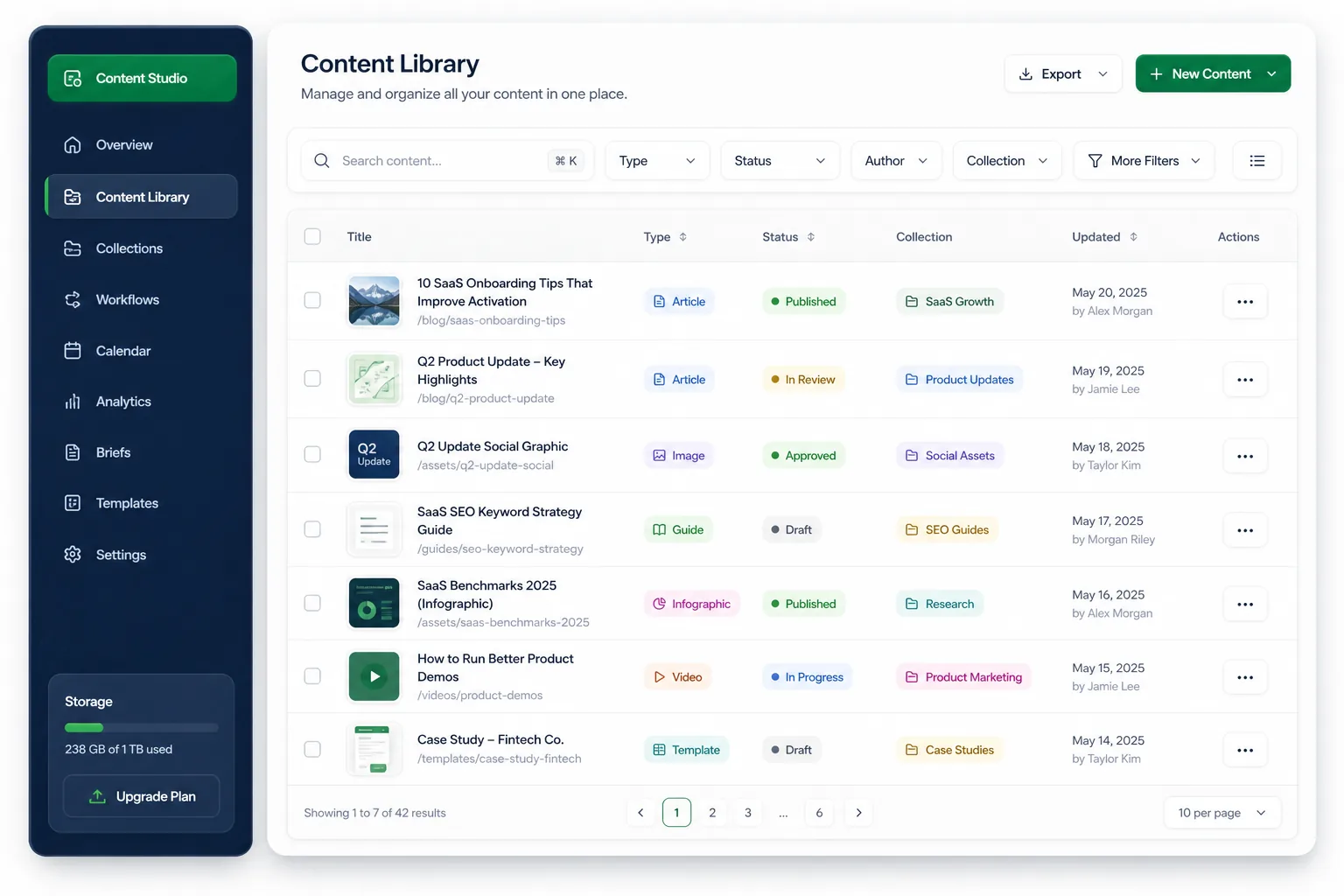Open actions menu for Q2 Update Social Graphic
1344x896 pixels.
click(x=1245, y=456)
